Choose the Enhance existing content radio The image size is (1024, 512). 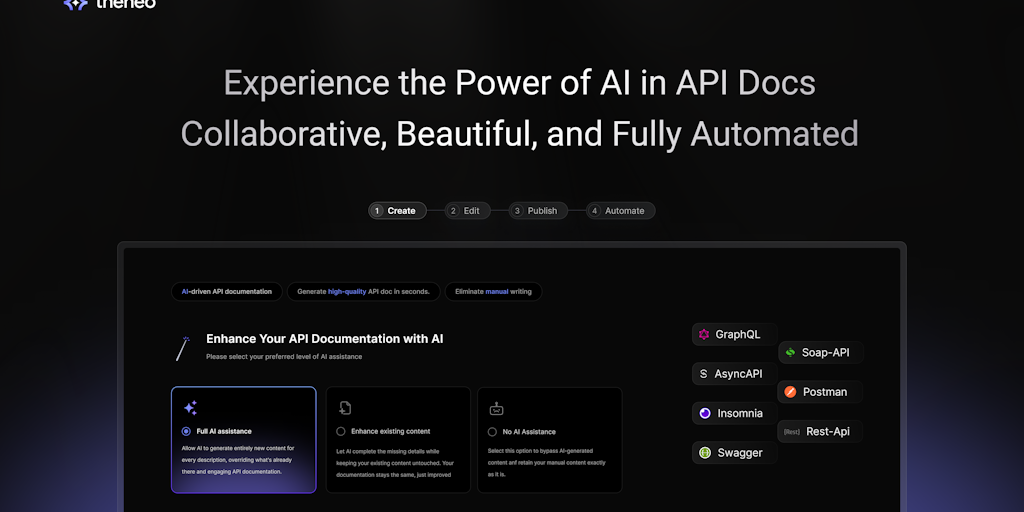(x=341, y=431)
